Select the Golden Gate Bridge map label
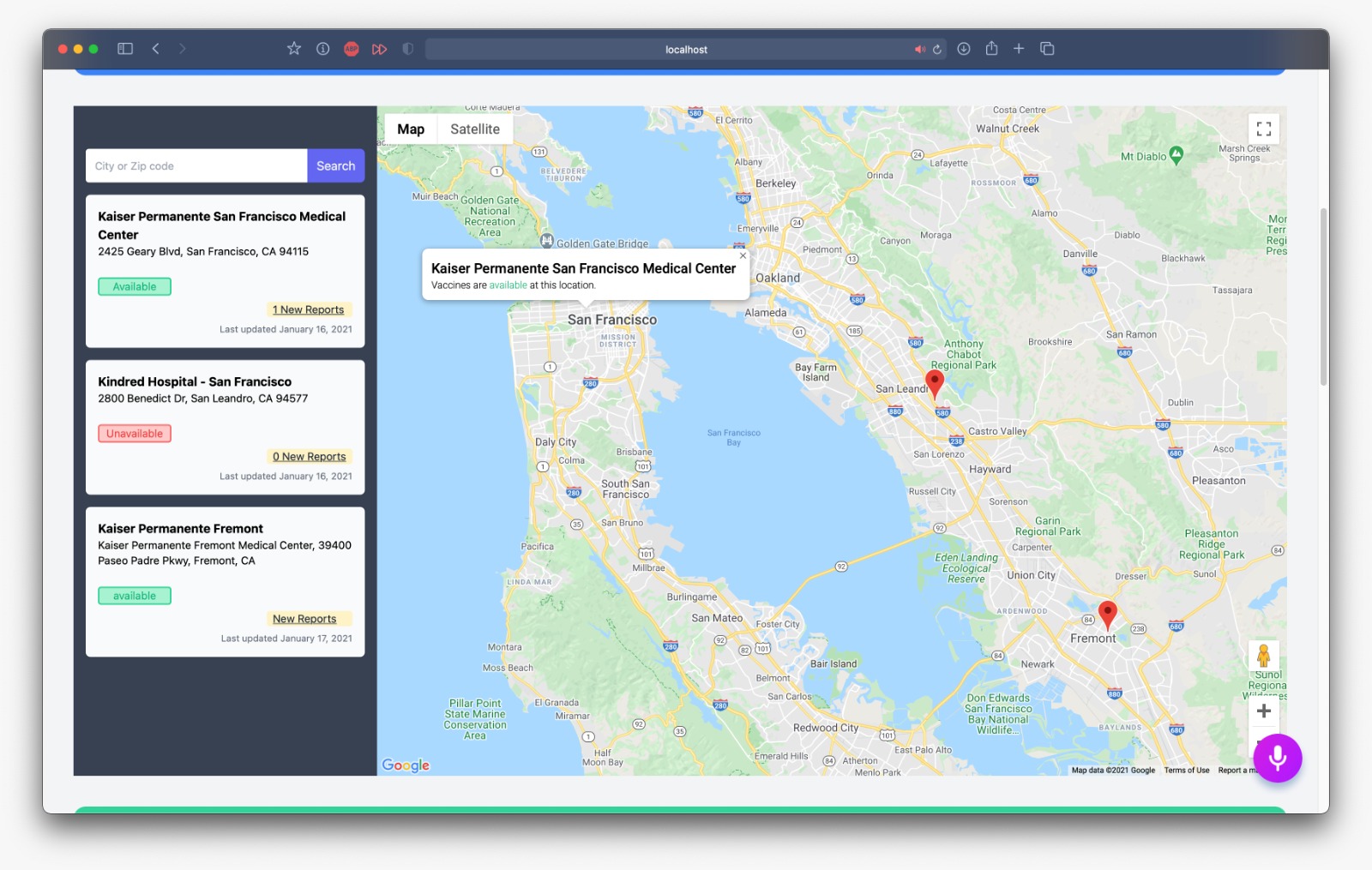 [603, 244]
